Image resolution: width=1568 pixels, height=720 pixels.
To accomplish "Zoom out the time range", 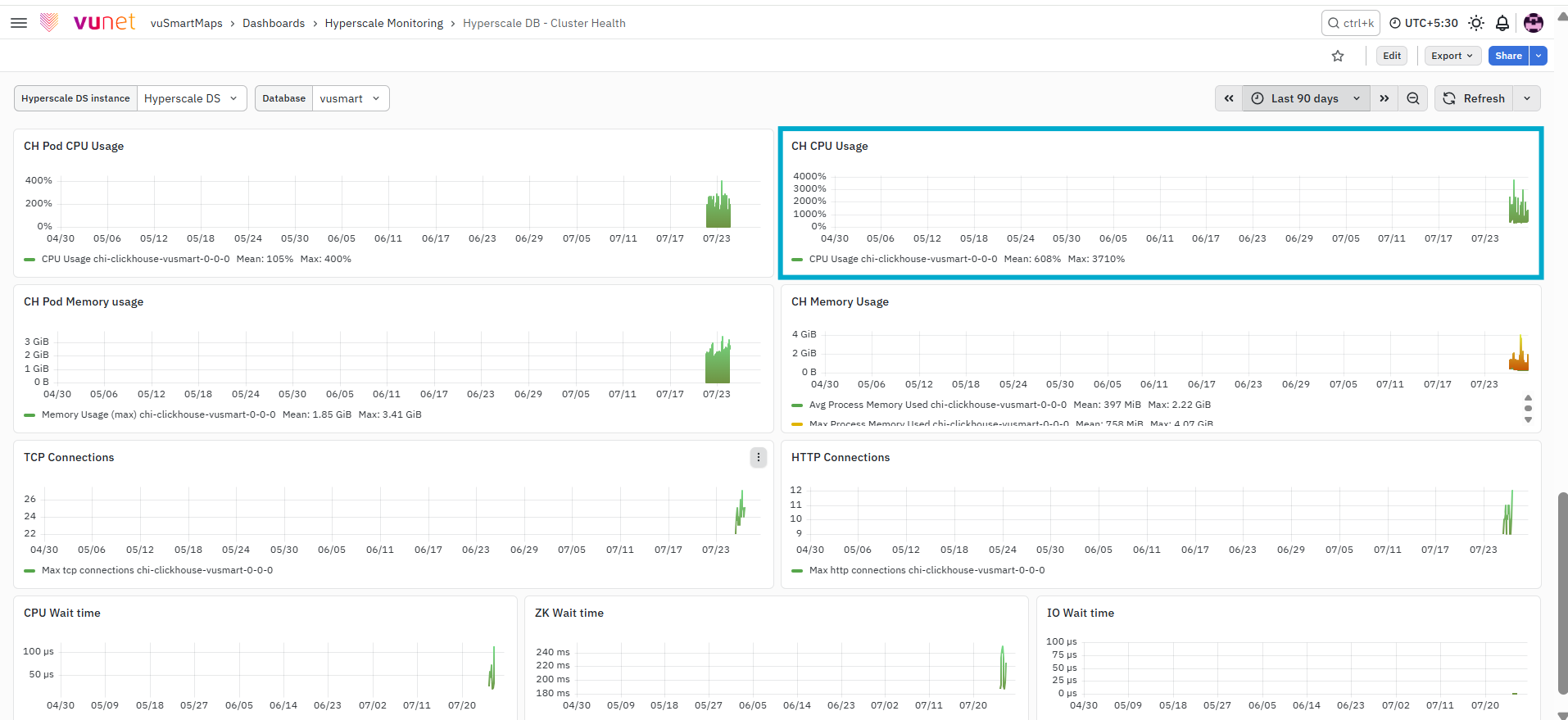I will click(x=1413, y=98).
